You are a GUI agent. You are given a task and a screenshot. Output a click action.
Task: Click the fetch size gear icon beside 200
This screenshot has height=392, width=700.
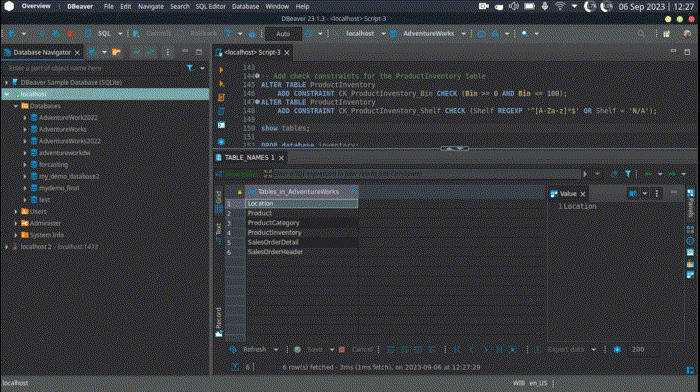617,350
